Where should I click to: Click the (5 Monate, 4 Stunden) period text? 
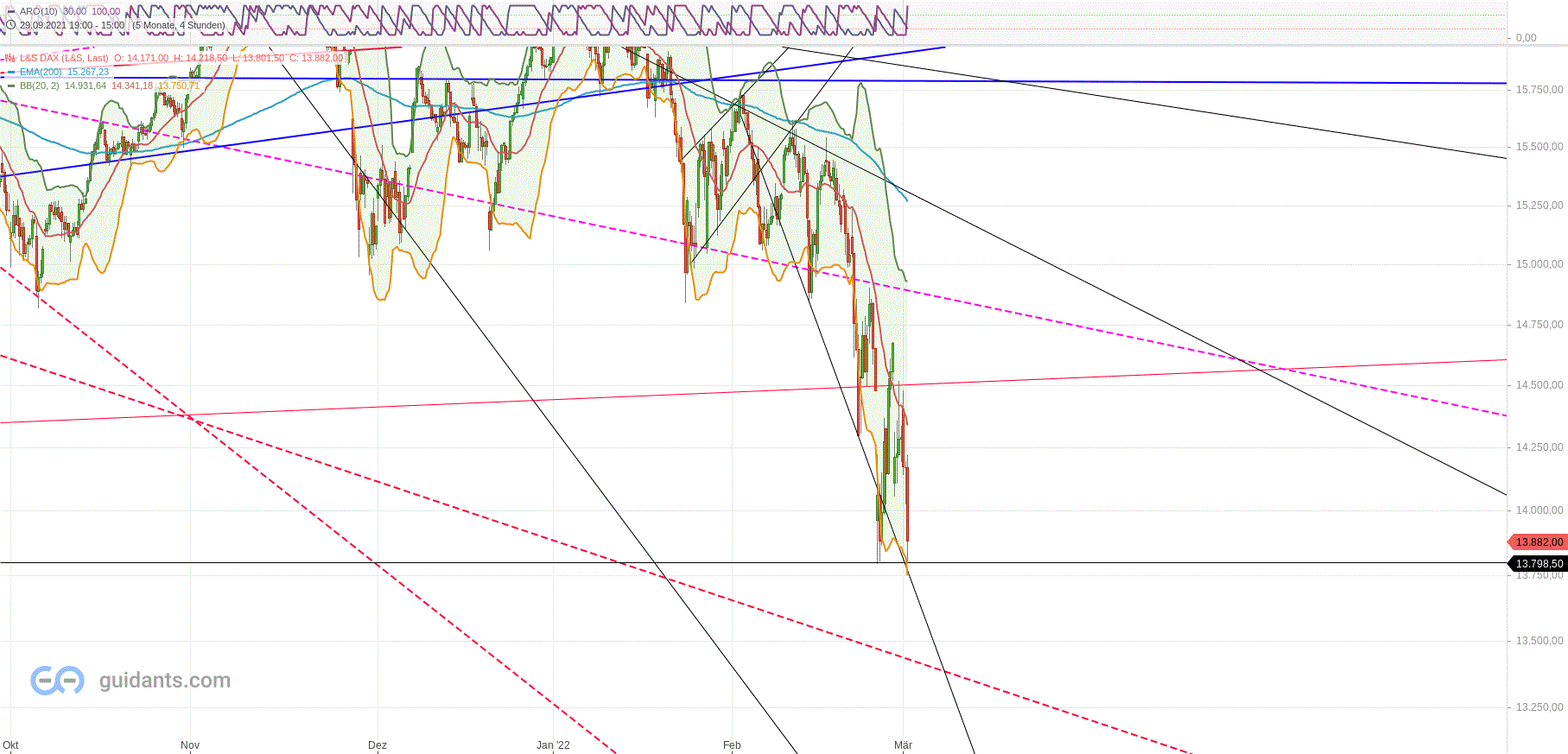click(179, 25)
